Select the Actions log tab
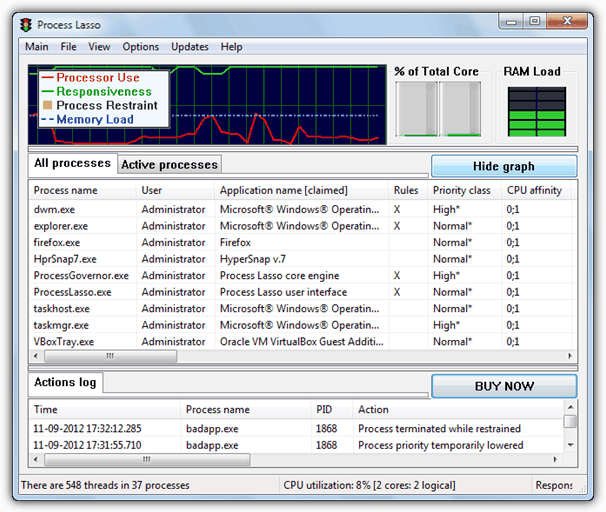Image resolution: width=606 pixels, height=512 pixels. coord(64,382)
